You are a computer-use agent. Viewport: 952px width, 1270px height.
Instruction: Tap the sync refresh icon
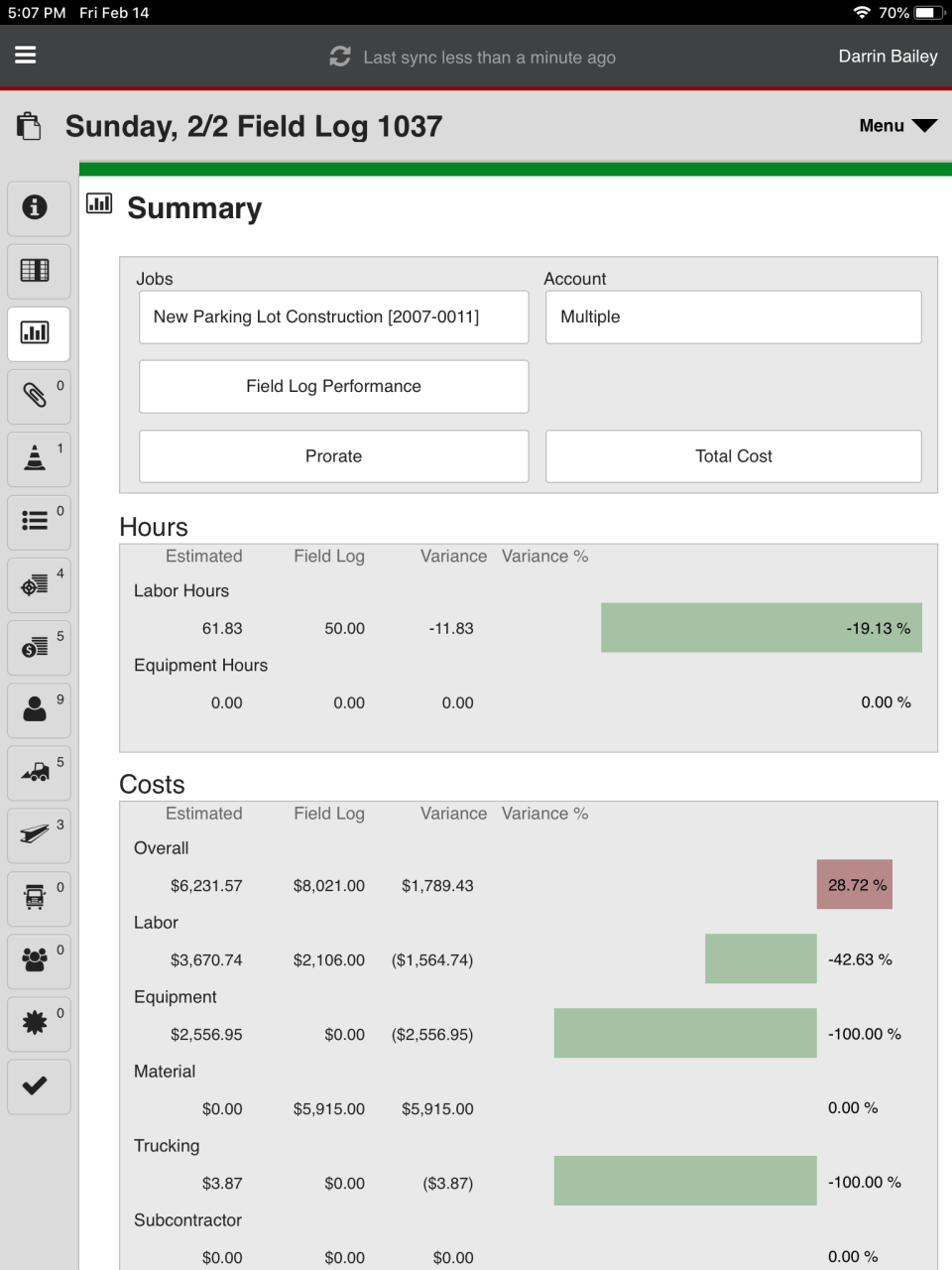point(340,56)
